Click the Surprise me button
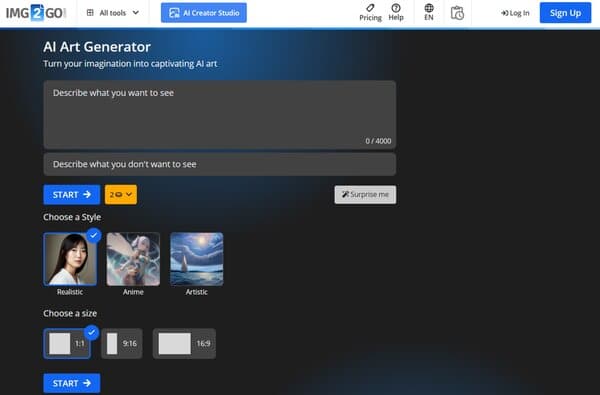 point(365,194)
